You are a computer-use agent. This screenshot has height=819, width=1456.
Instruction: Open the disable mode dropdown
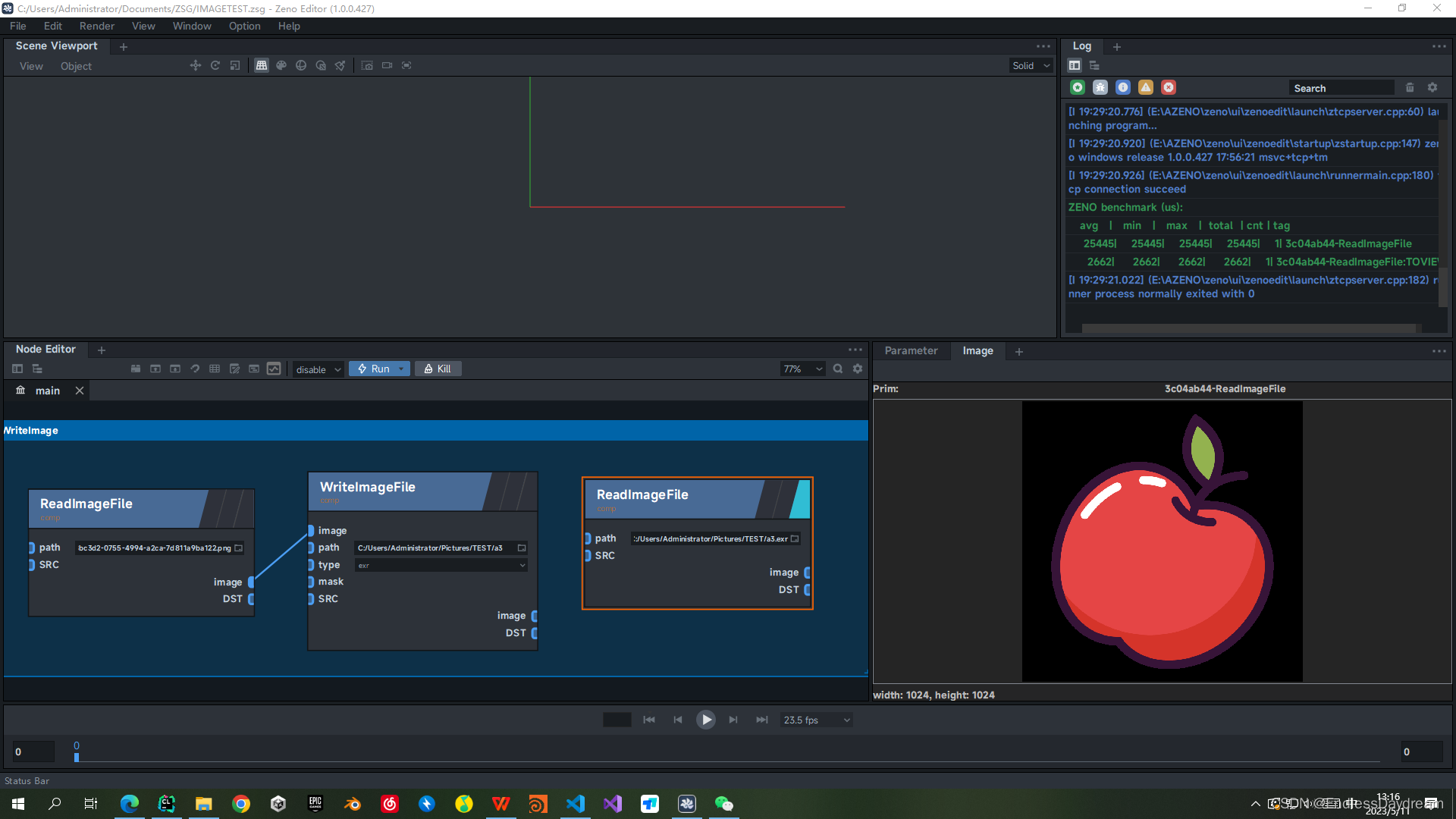(318, 370)
